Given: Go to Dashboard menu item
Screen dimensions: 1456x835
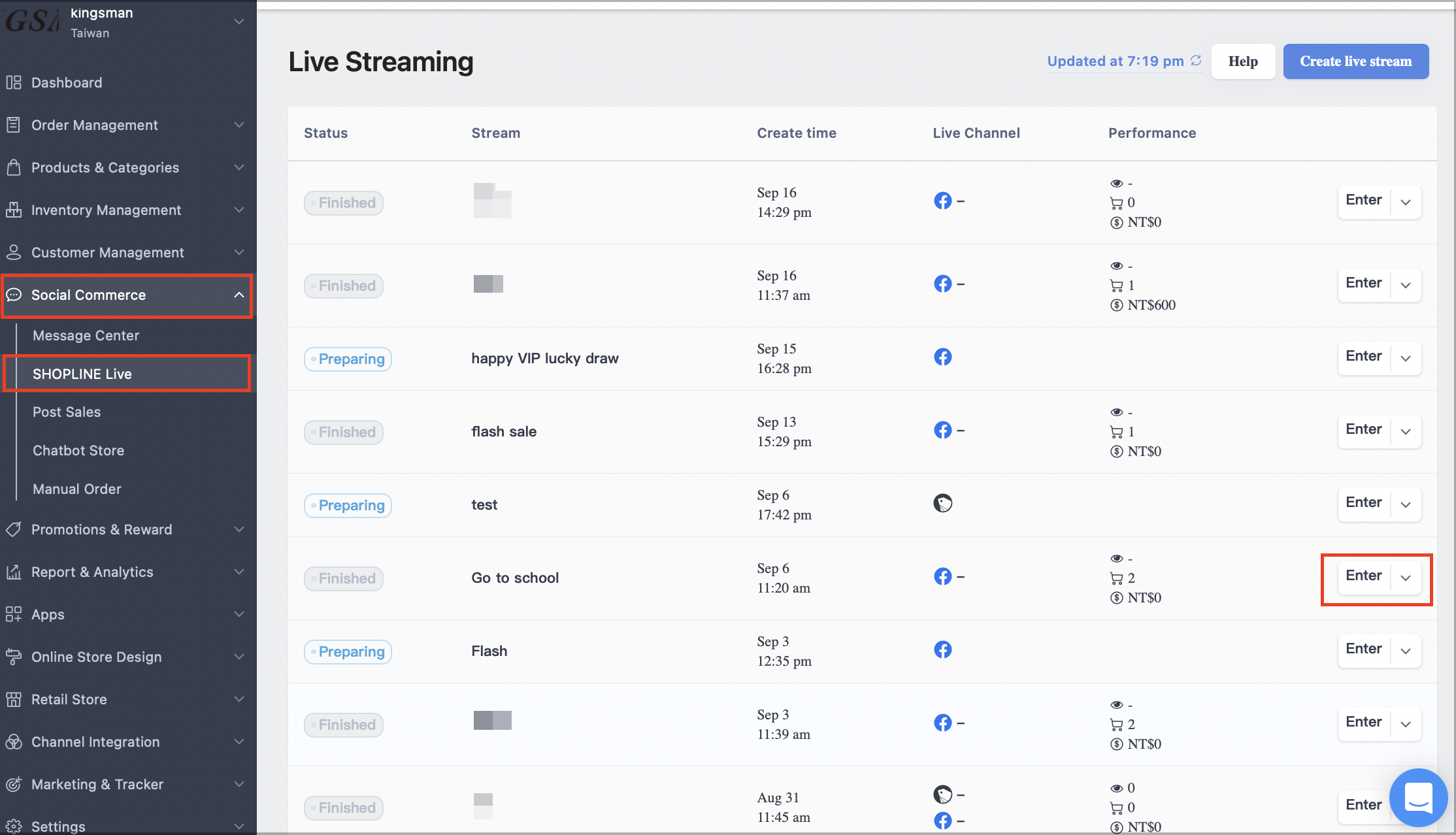Looking at the screenshot, I should (x=67, y=82).
